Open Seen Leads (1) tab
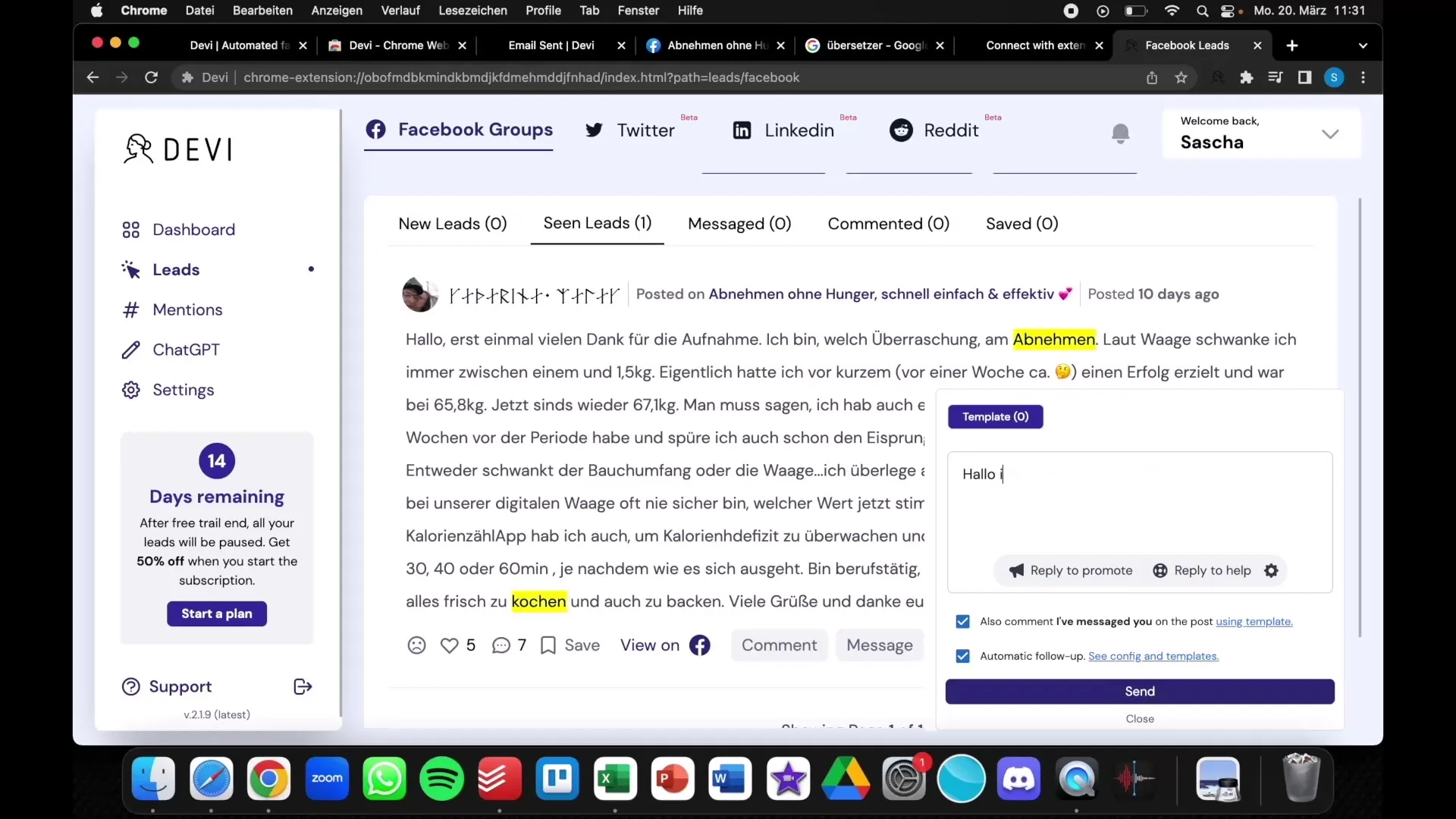The image size is (1456, 819). (x=598, y=223)
